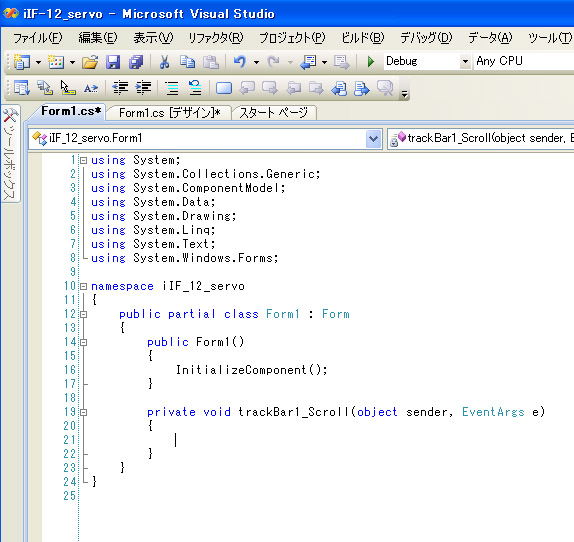
Task: Switch to Form1.cs [デザイン] tab
Action: (x=169, y=113)
